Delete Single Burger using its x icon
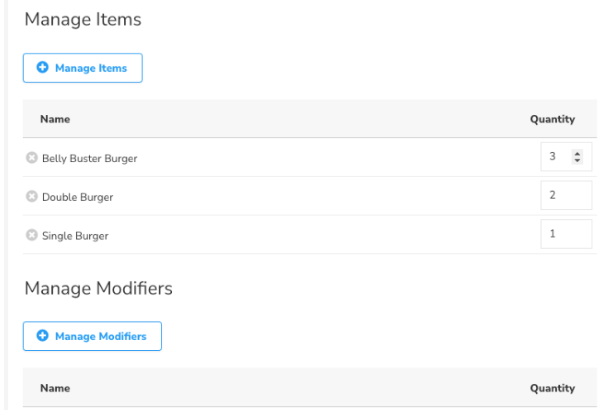The height and width of the screenshot is (410, 607). point(31,236)
